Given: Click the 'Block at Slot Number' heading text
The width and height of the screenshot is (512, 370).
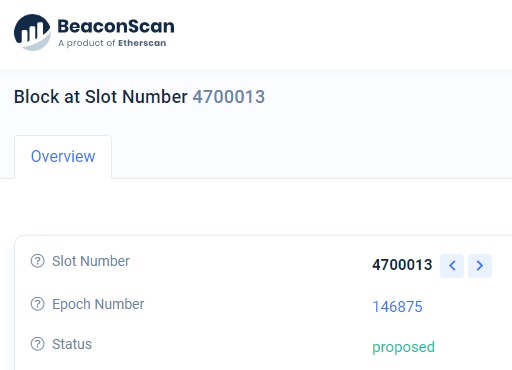Looking at the screenshot, I should coord(101,97).
